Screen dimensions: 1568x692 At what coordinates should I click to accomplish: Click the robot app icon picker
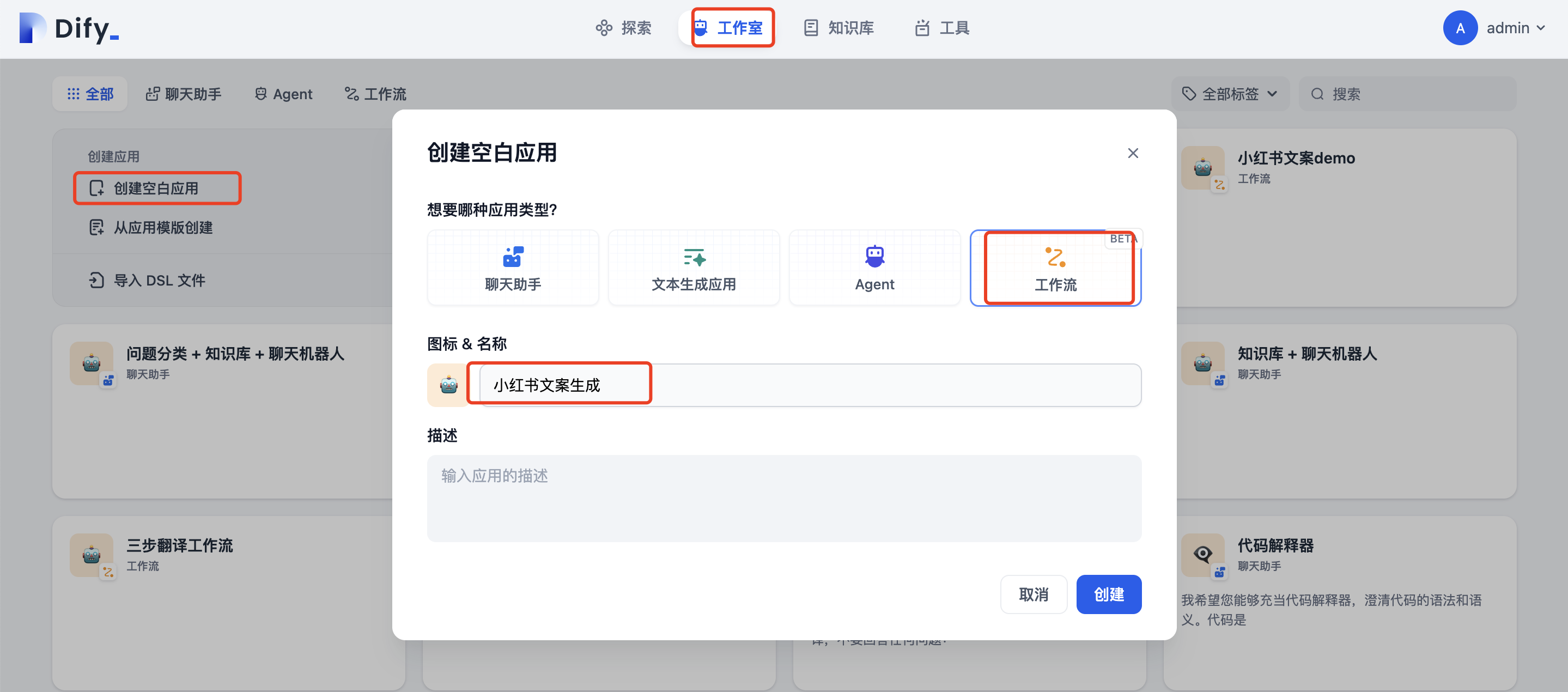[447, 385]
